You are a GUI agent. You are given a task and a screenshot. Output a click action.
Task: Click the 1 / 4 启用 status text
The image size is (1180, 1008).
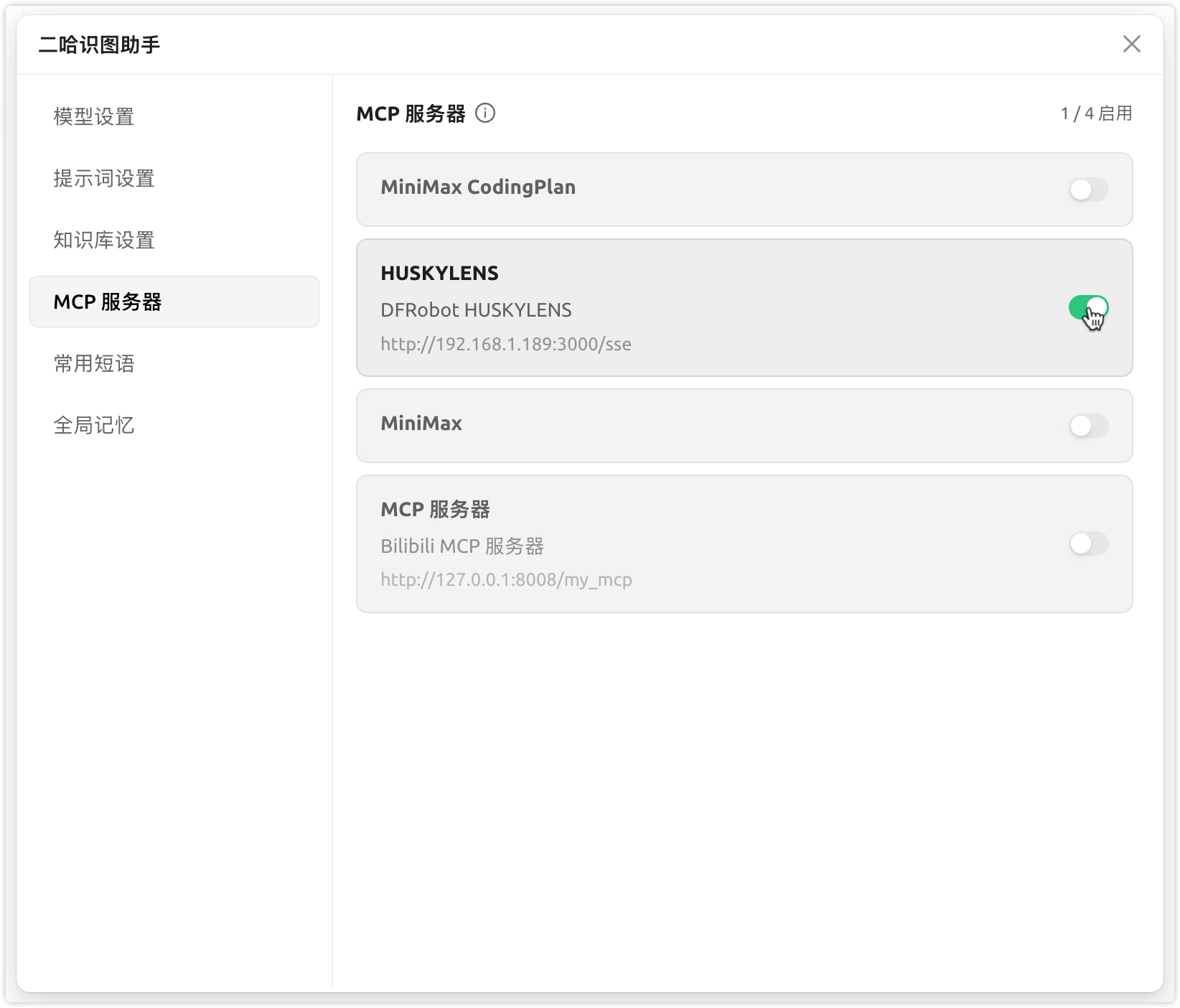coord(1096,113)
